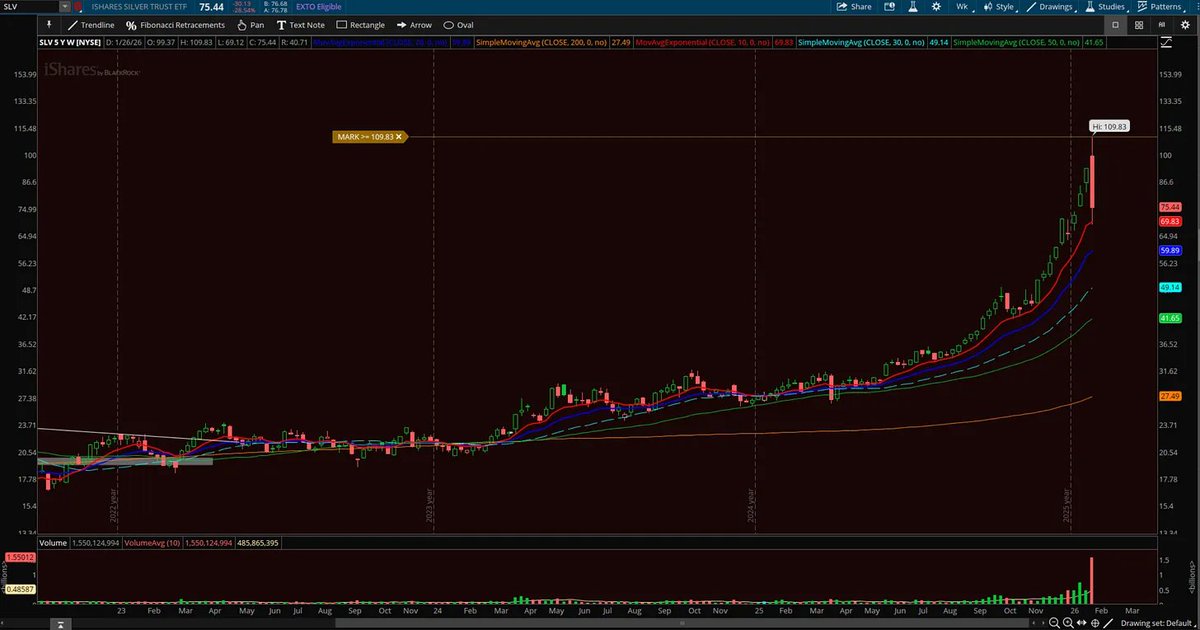1200x630 pixels.
Task: Click the AII layout mode button
Action: (x=1163, y=25)
